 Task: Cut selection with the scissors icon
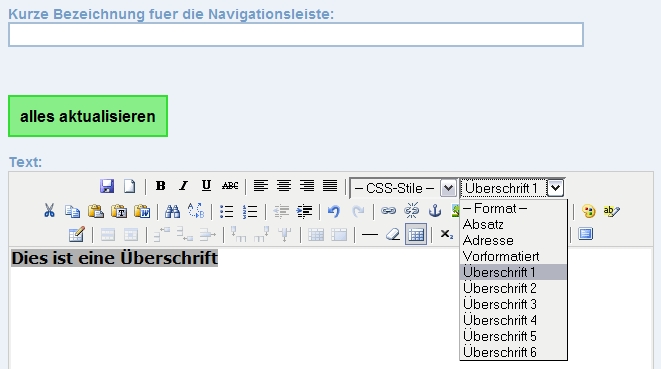coord(49,210)
